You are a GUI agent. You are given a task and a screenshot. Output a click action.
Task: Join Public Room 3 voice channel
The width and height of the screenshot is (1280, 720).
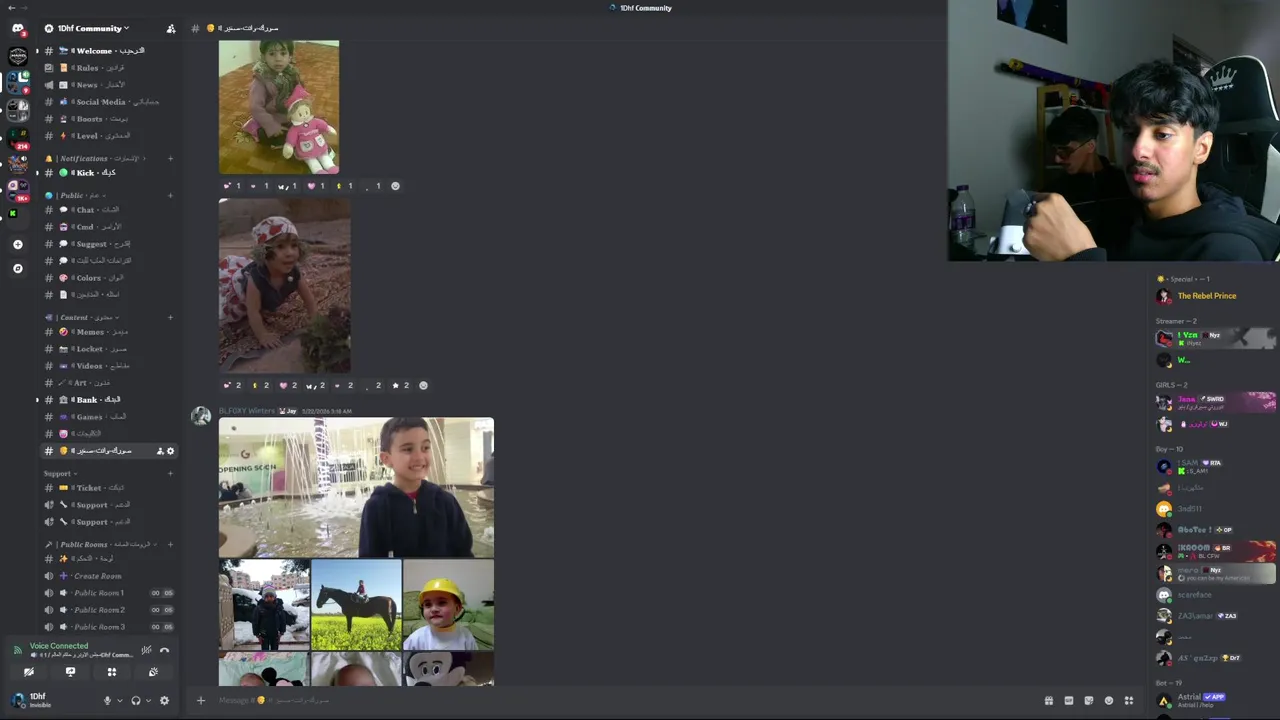click(x=109, y=627)
